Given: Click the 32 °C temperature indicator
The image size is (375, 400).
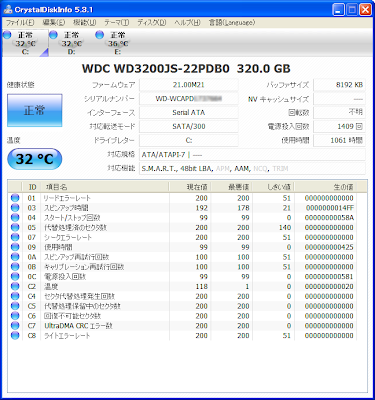Looking at the screenshot, I should [35, 159].
